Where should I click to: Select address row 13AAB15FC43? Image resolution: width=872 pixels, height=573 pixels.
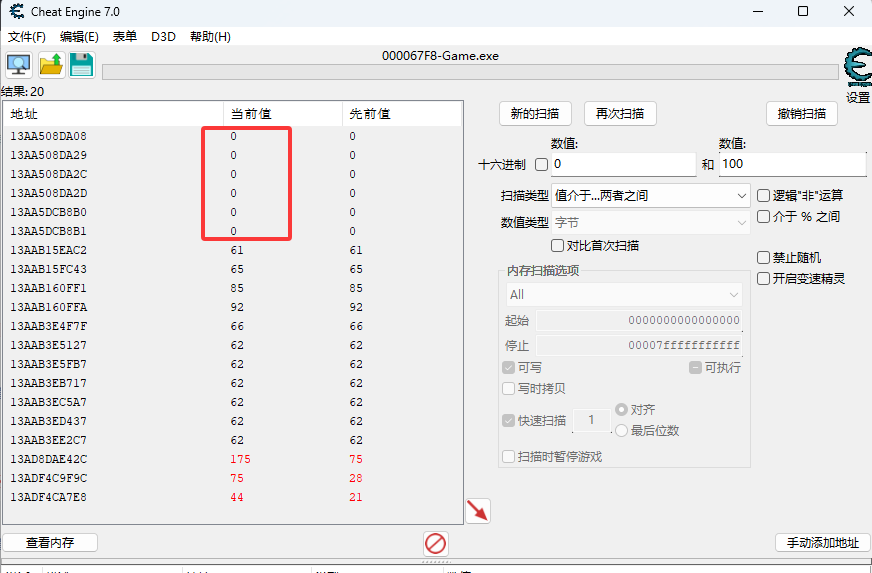[x=233, y=269]
